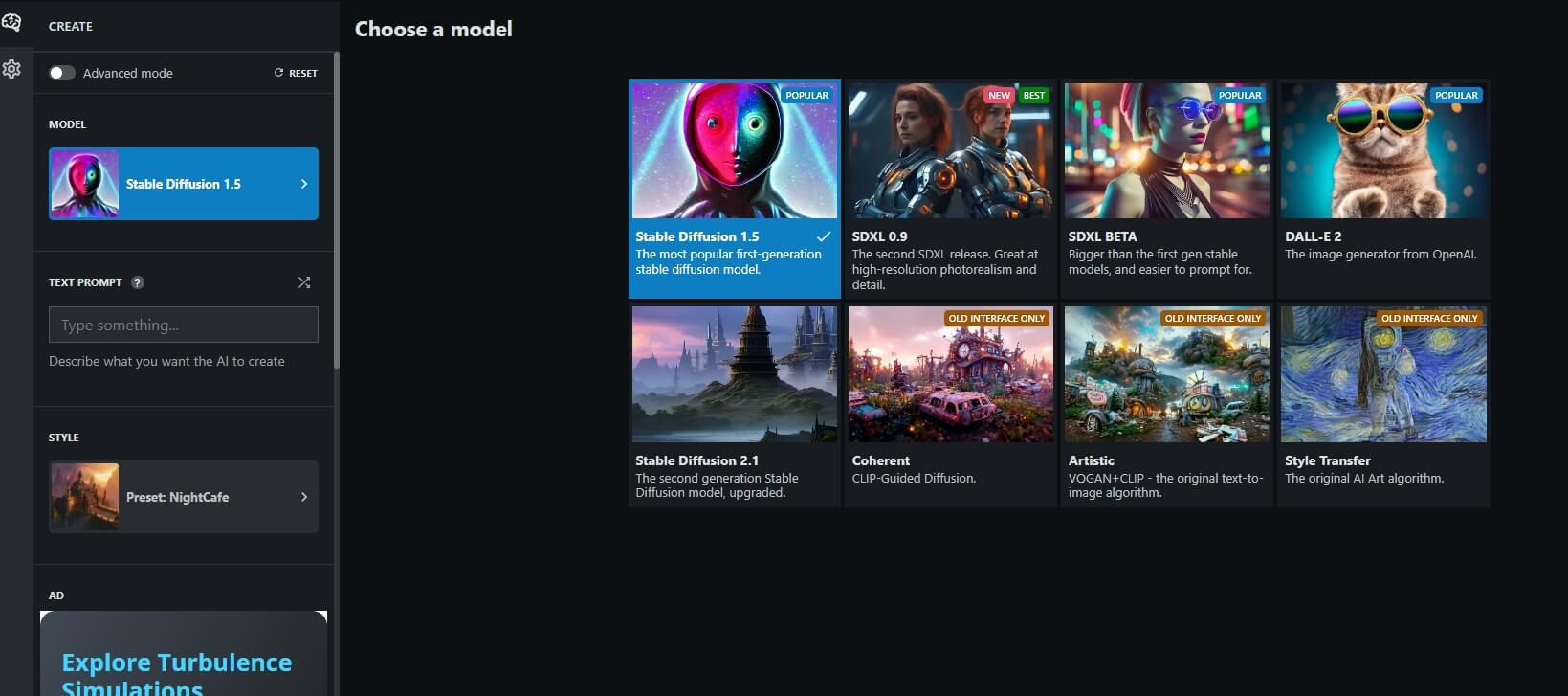Choose the SDXL BETA model
The image size is (1568, 696).
click(x=1166, y=189)
